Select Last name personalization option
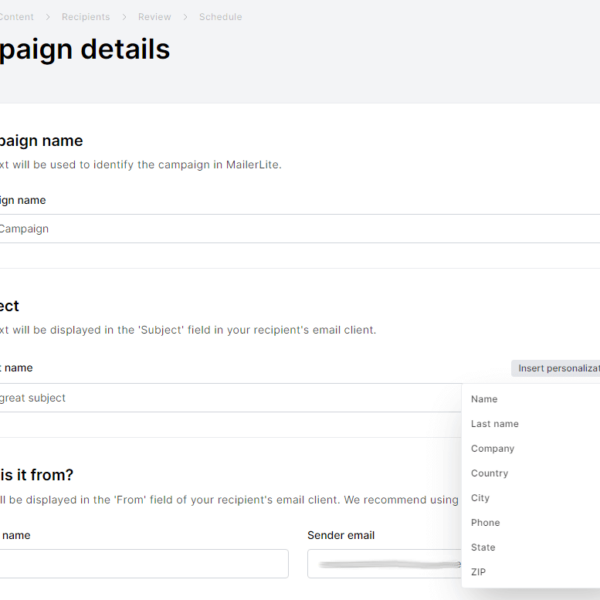 tap(495, 424)
